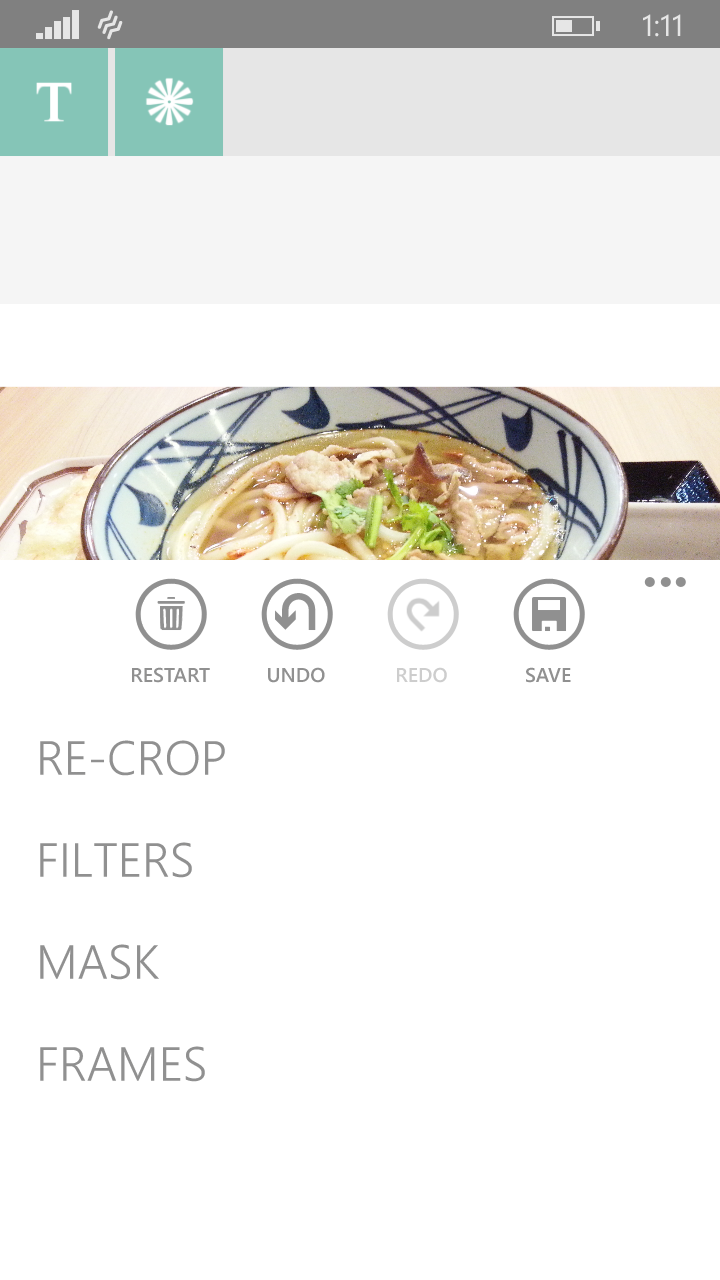Tap the data connection icon beside signal bars

pos(110,25)
